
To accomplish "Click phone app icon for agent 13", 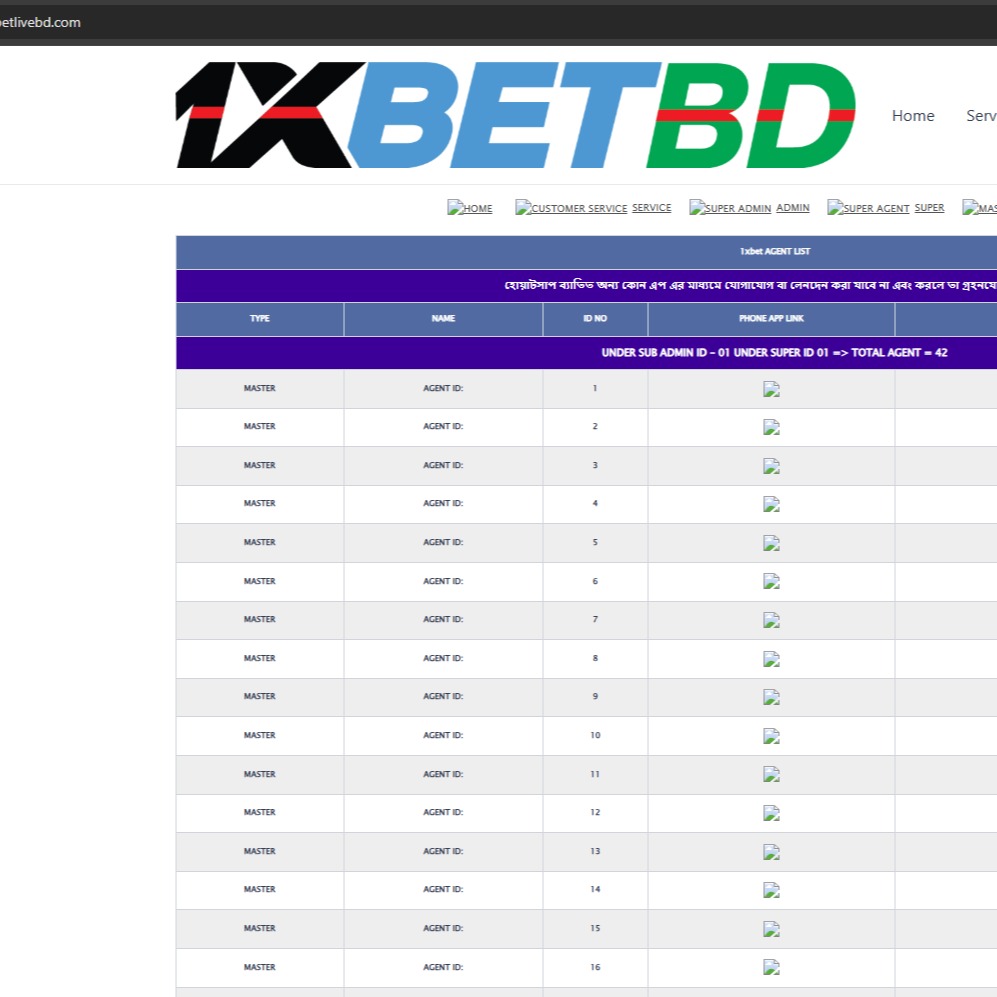I will click(x=771, y=852).
